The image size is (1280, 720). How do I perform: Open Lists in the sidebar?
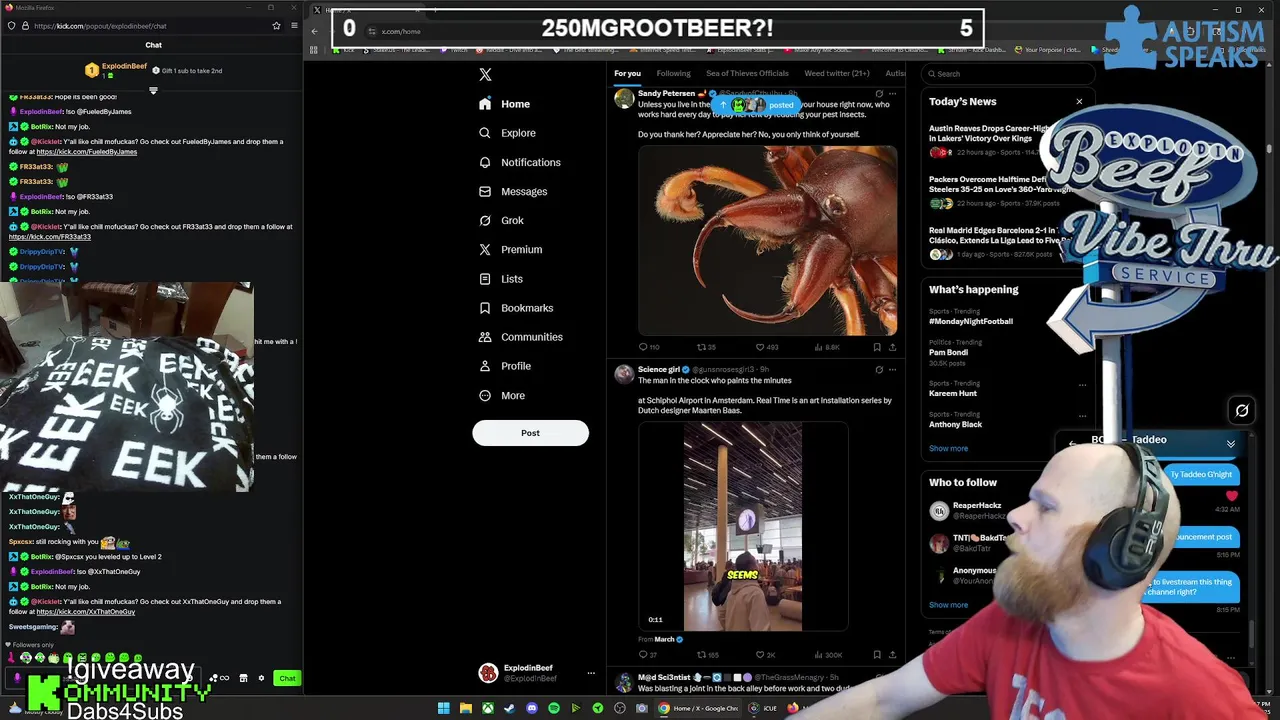(500, 279)
